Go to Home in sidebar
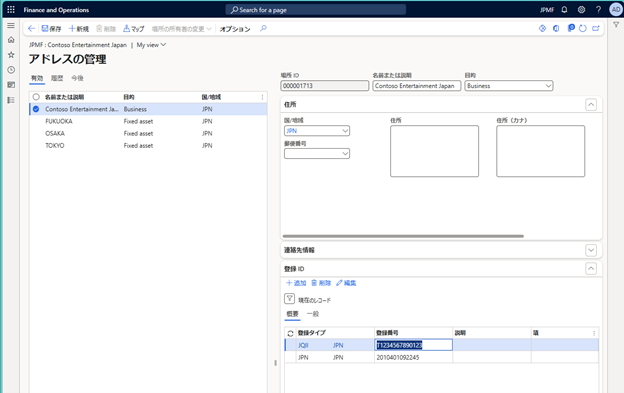The width and height of the screenshot is (624, 393). point(11,40)
